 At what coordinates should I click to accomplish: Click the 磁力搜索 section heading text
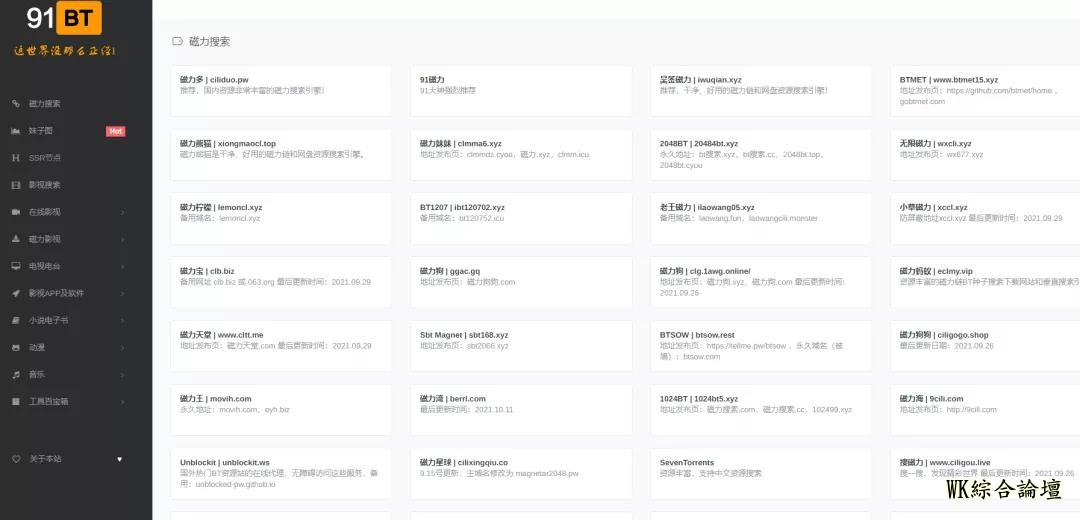click(209, 41)
